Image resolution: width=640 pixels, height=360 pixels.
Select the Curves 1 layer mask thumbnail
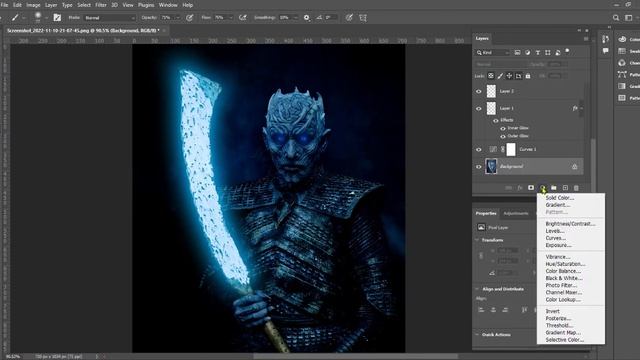click(x=511, y=149)
